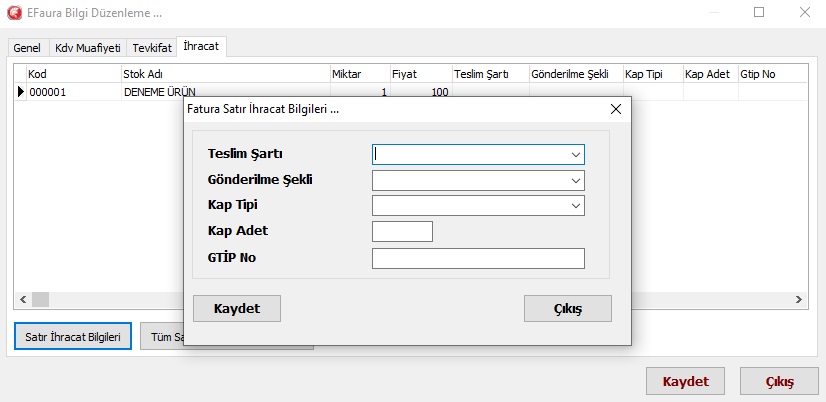Focus the GTİP No text field

coord(477,259)
